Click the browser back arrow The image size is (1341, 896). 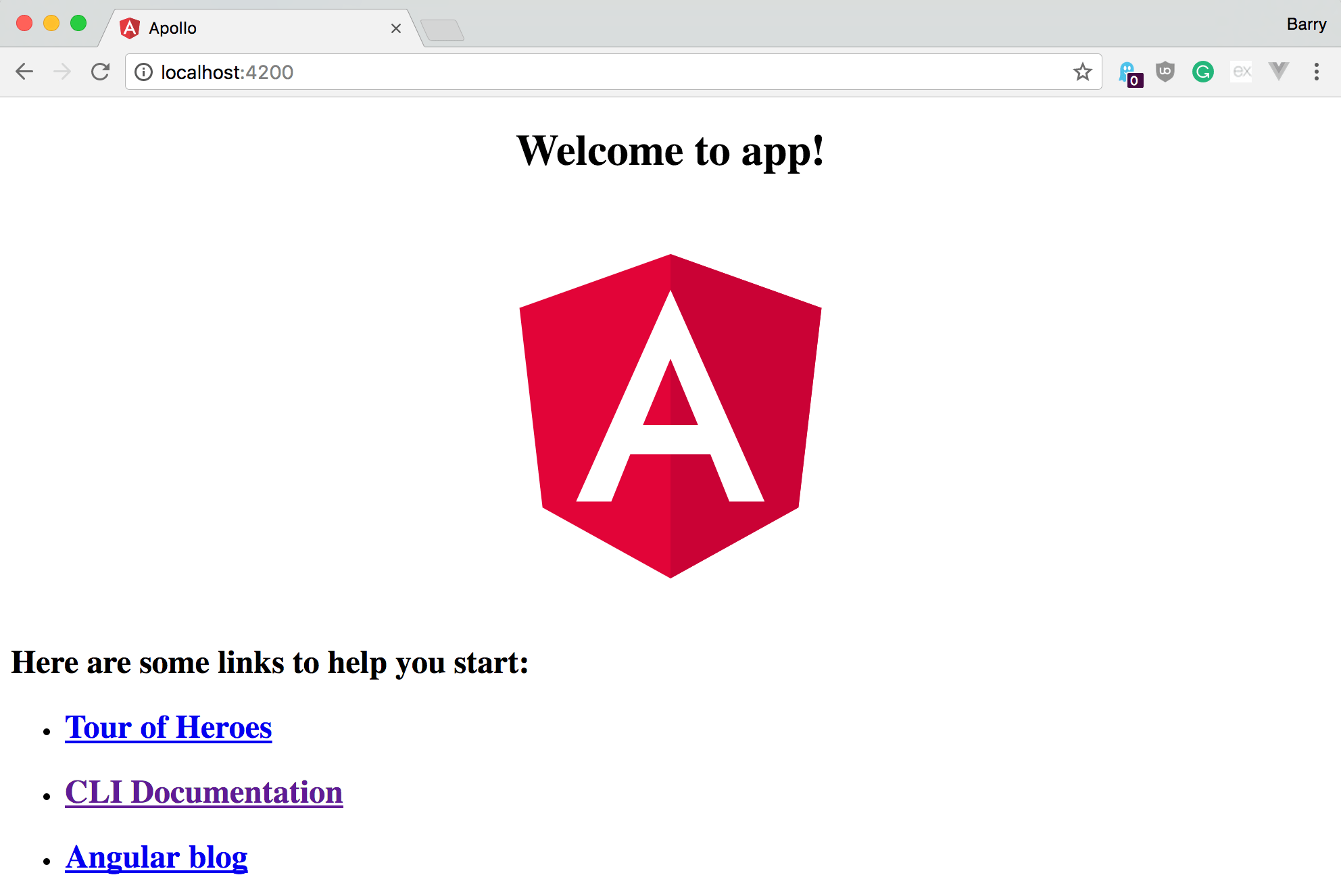point(24,72)
